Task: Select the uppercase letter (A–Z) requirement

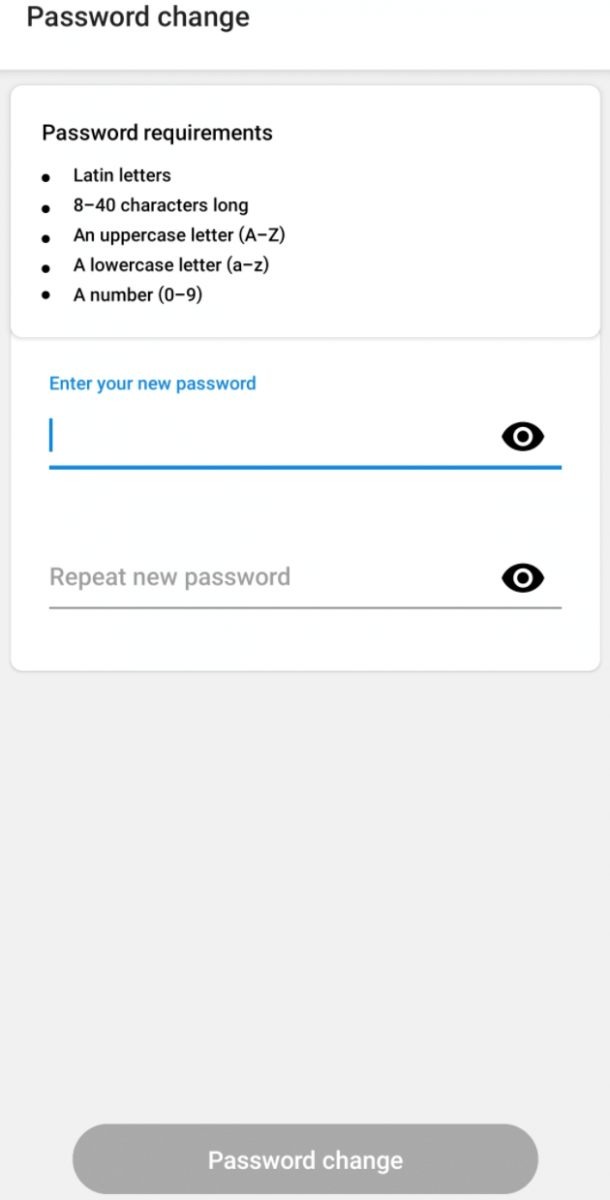Action: click(x=180, y=235)
